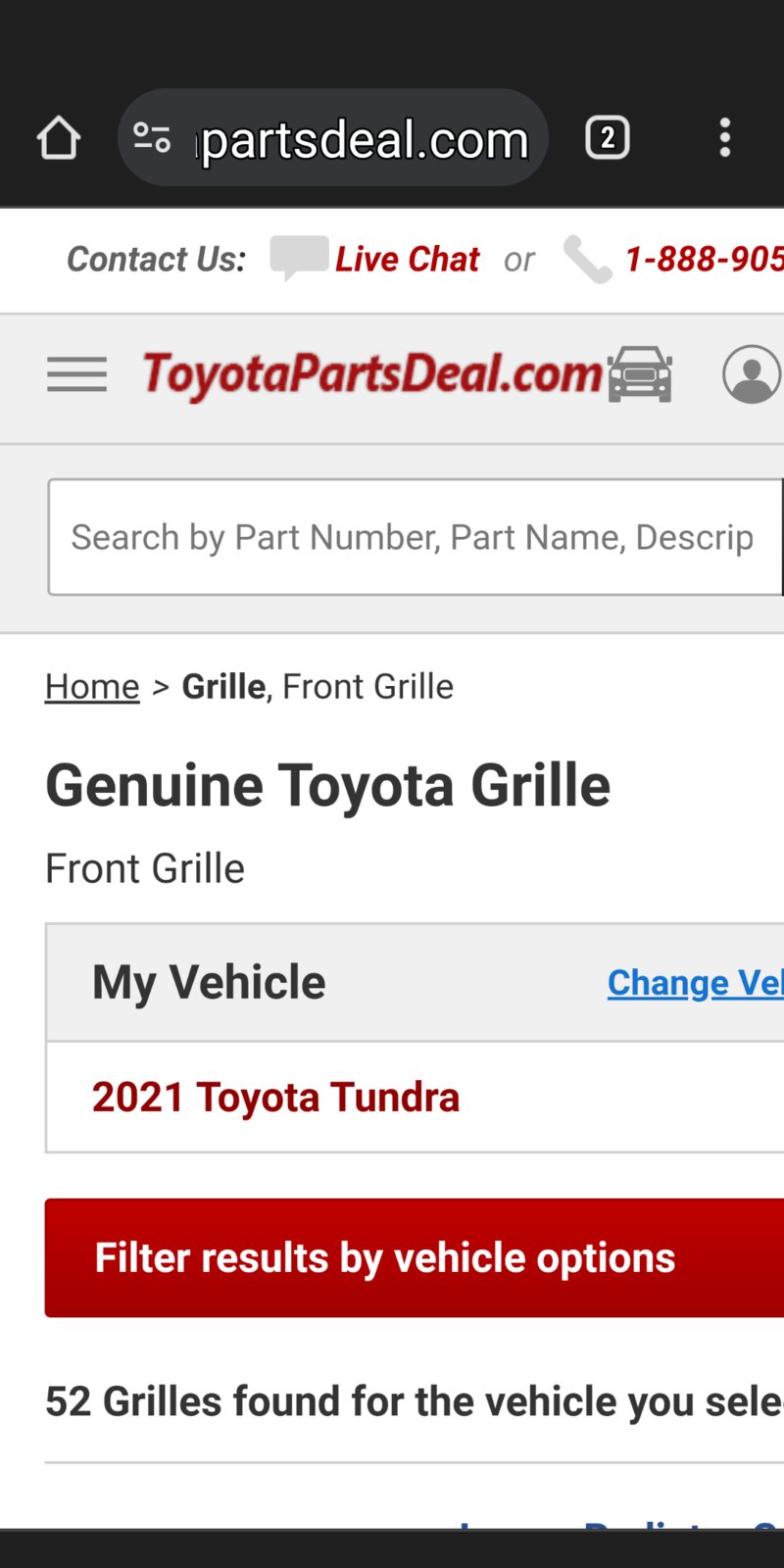The width and height of the screenshot is (784, 1568).
Task: Focus the part number search field
Action: point(416,537)
